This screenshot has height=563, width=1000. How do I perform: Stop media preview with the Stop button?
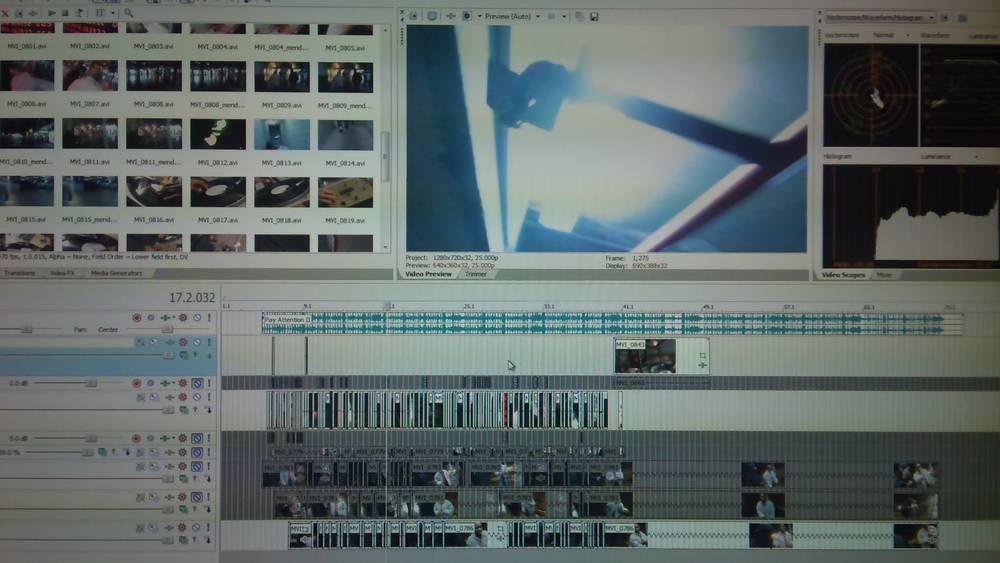64,12
